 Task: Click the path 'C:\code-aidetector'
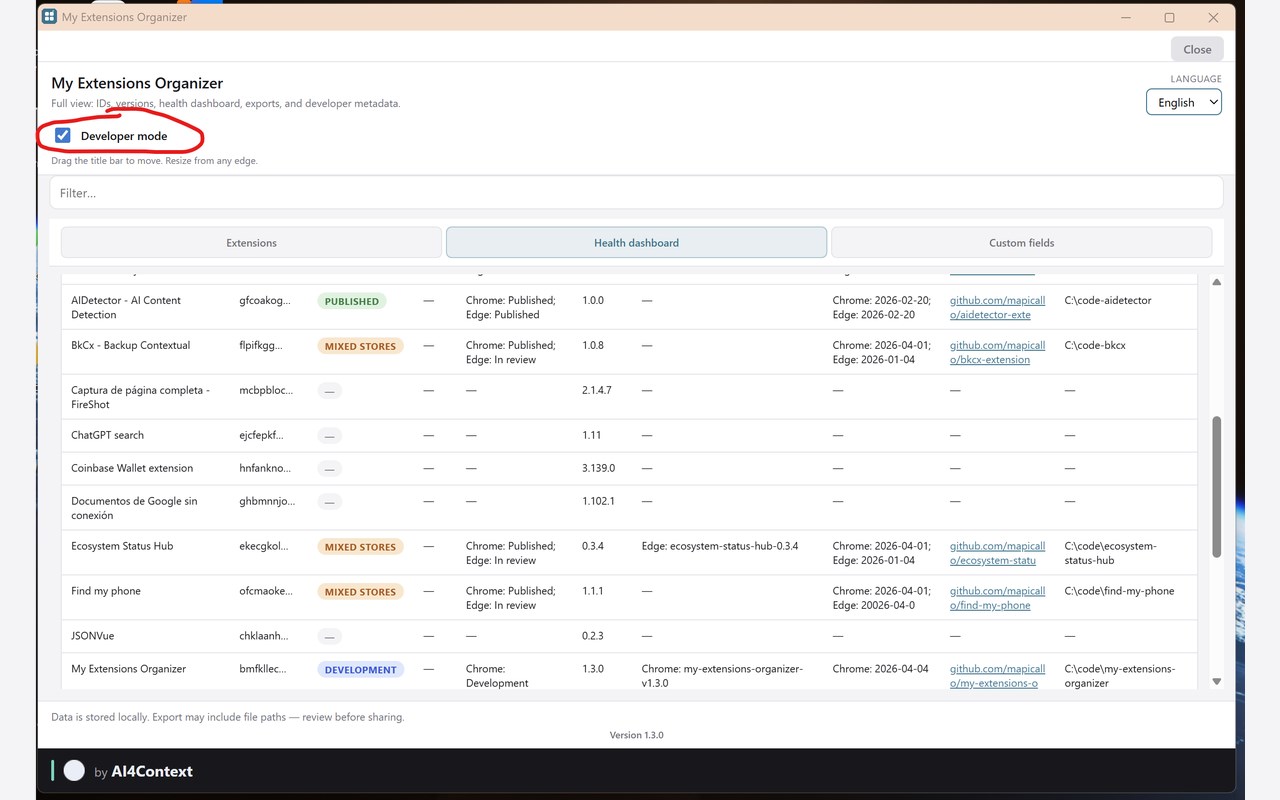click(x=1110, y=300)
